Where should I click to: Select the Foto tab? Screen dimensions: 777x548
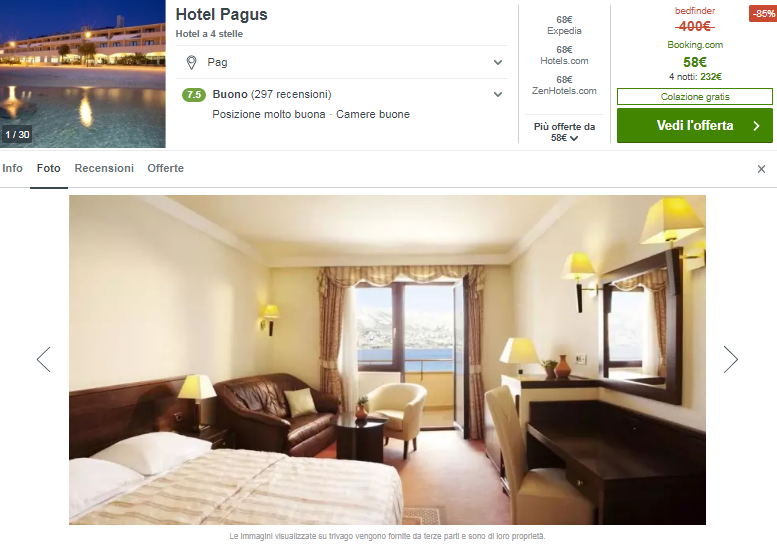(49, 168)
